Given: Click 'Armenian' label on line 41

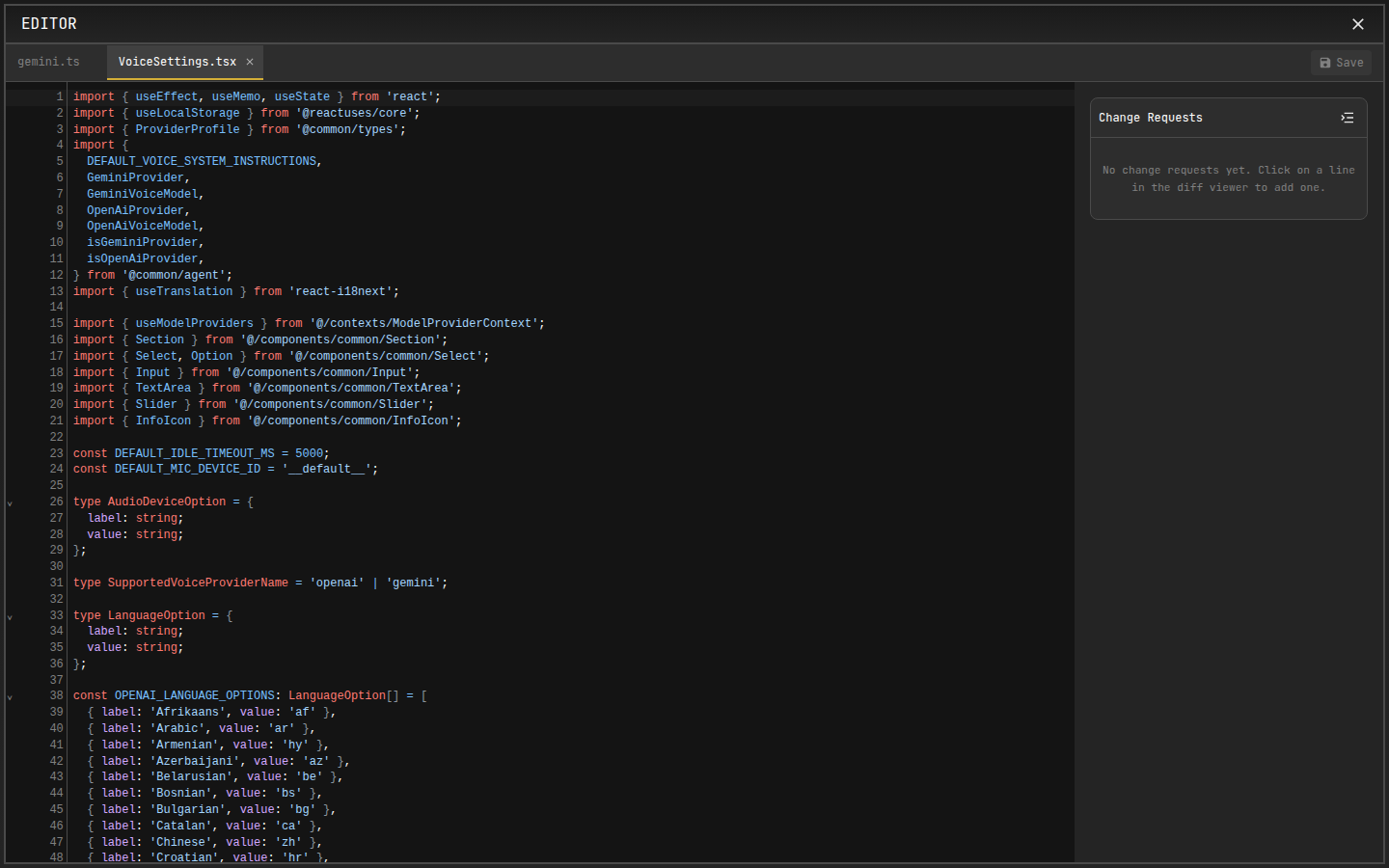Looking at the screenshot, I should coord(184,746).
